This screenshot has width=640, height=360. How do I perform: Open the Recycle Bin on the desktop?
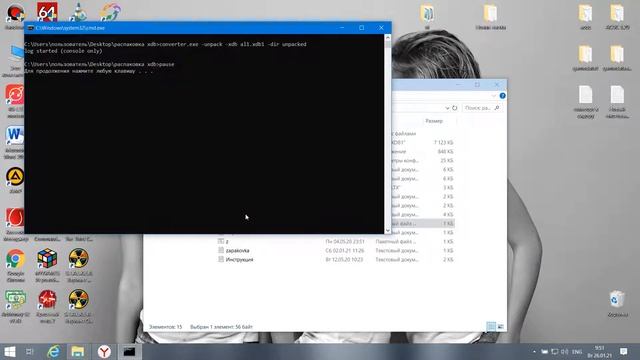coord(617,303)
